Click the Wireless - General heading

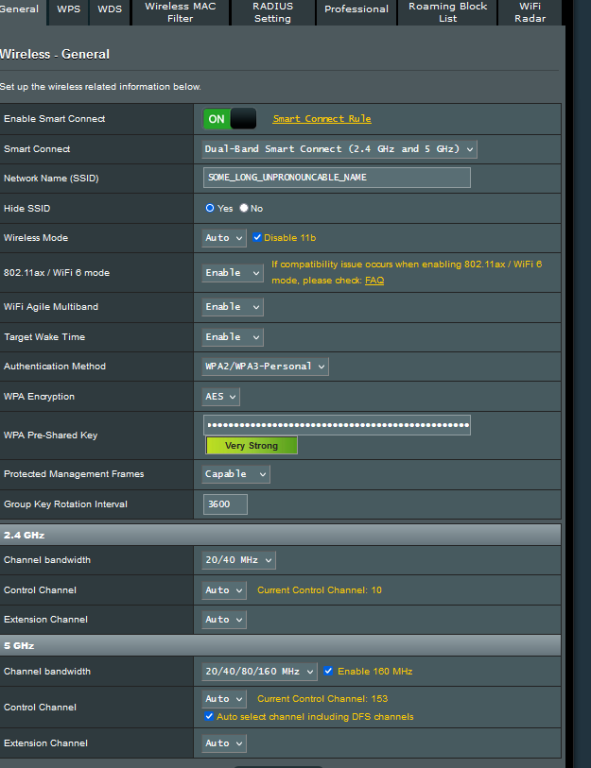tap(55, 54)
